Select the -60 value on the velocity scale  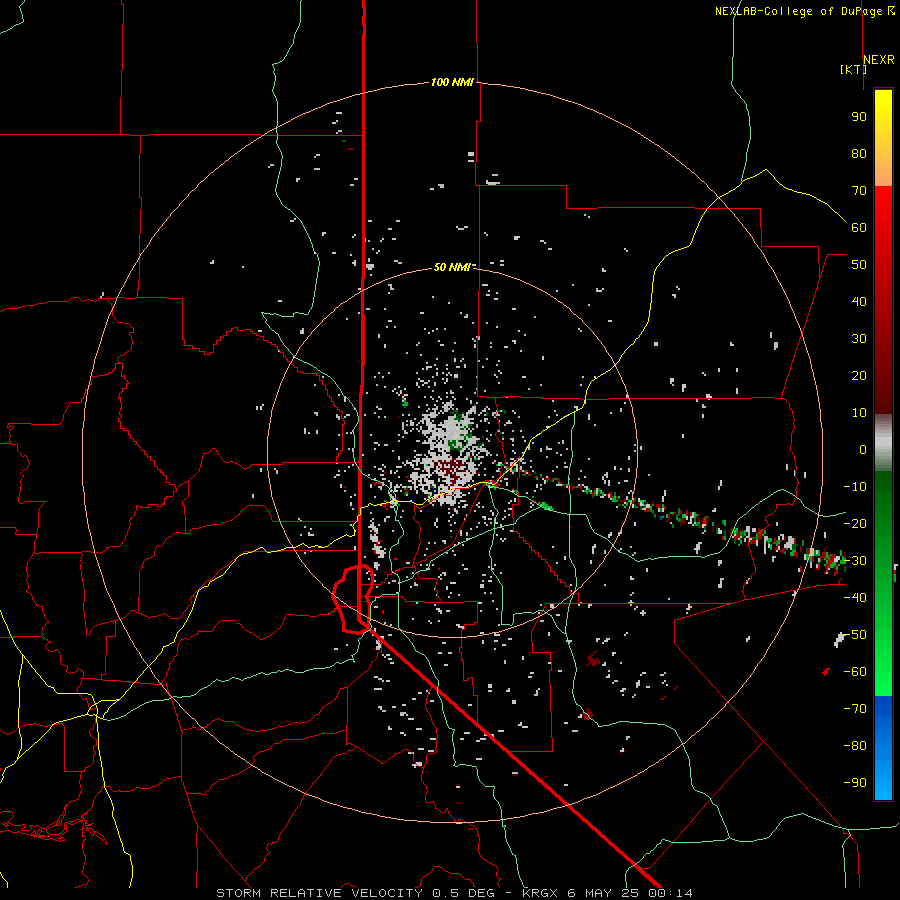click(855, 672)
